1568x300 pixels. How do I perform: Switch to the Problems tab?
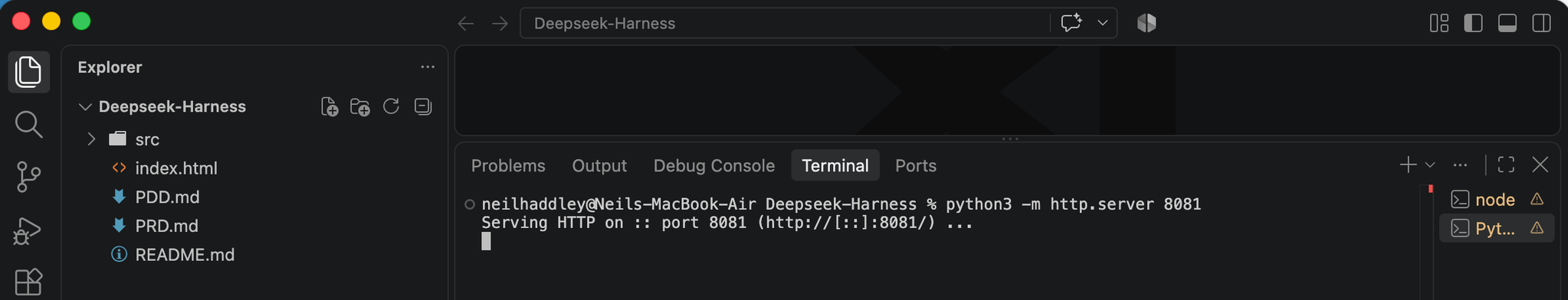point(508,165)
